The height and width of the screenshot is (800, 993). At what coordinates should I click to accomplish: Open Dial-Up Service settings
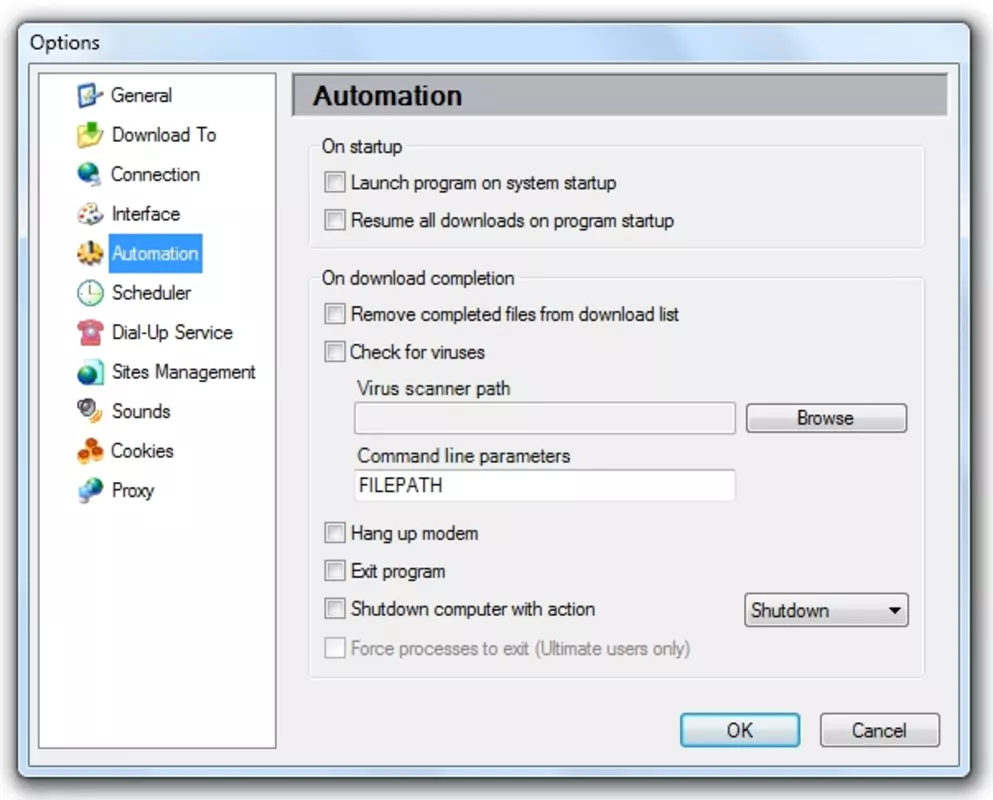pyautogui.click(x=172, y=332)
